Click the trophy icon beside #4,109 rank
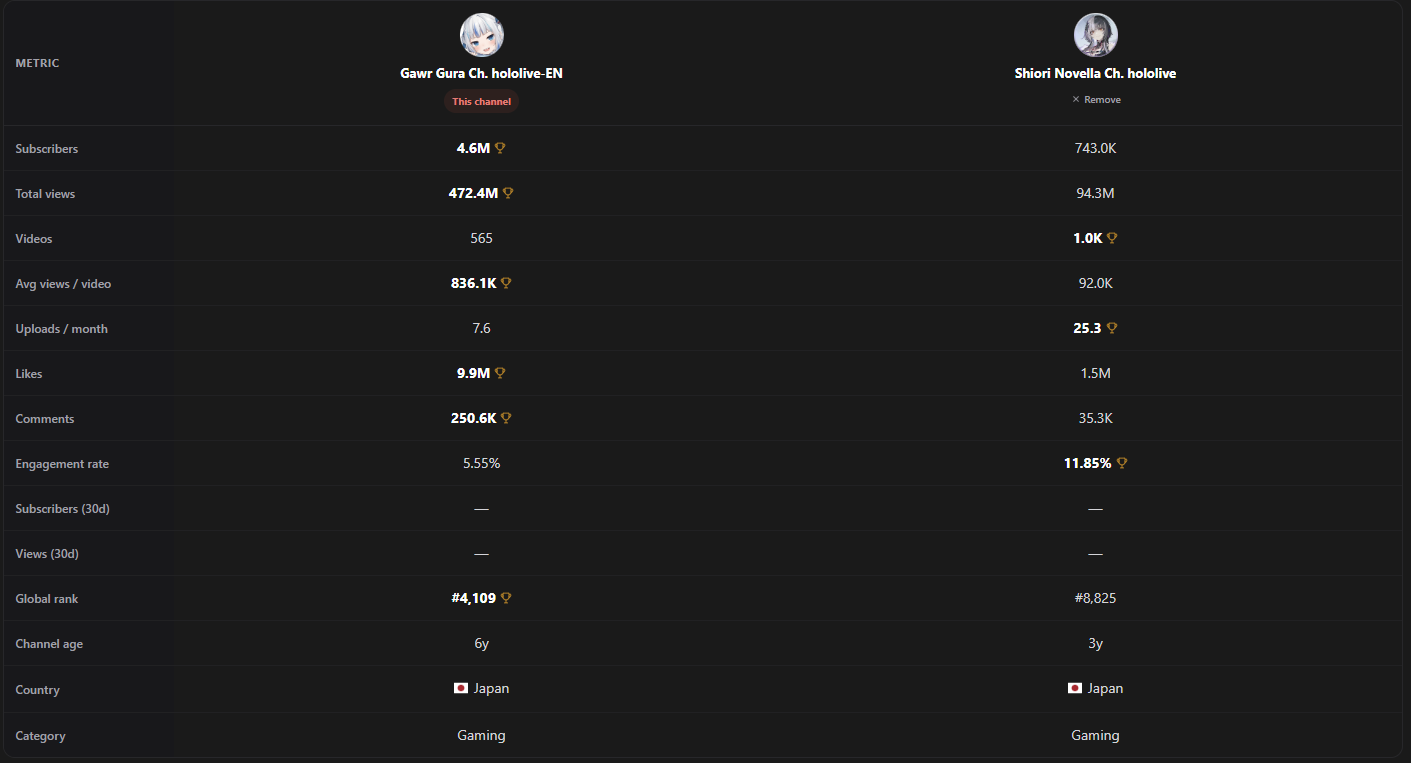Screen dimensions: 1411x763 tap(506, 598)
